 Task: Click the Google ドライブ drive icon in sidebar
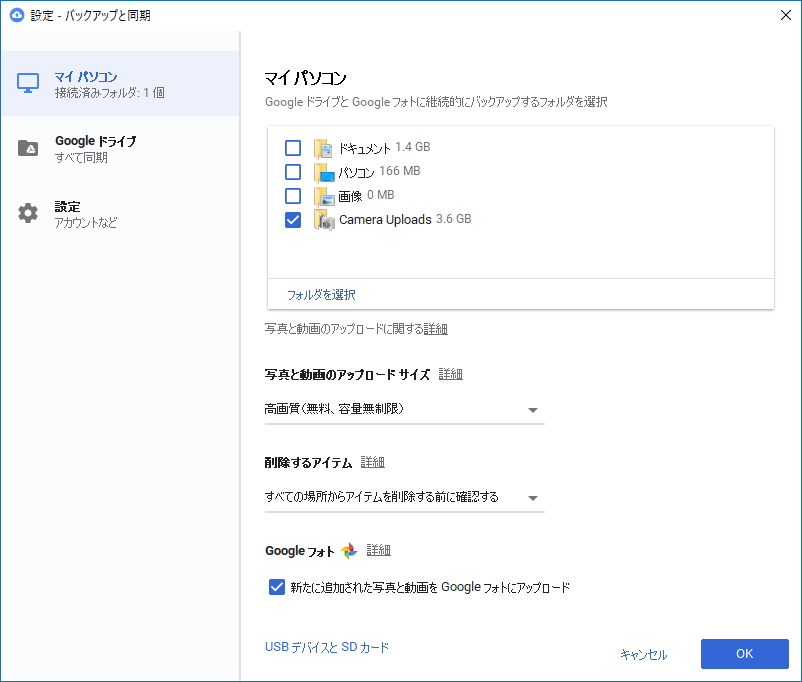pyautogui.click(x=28, y=148)
